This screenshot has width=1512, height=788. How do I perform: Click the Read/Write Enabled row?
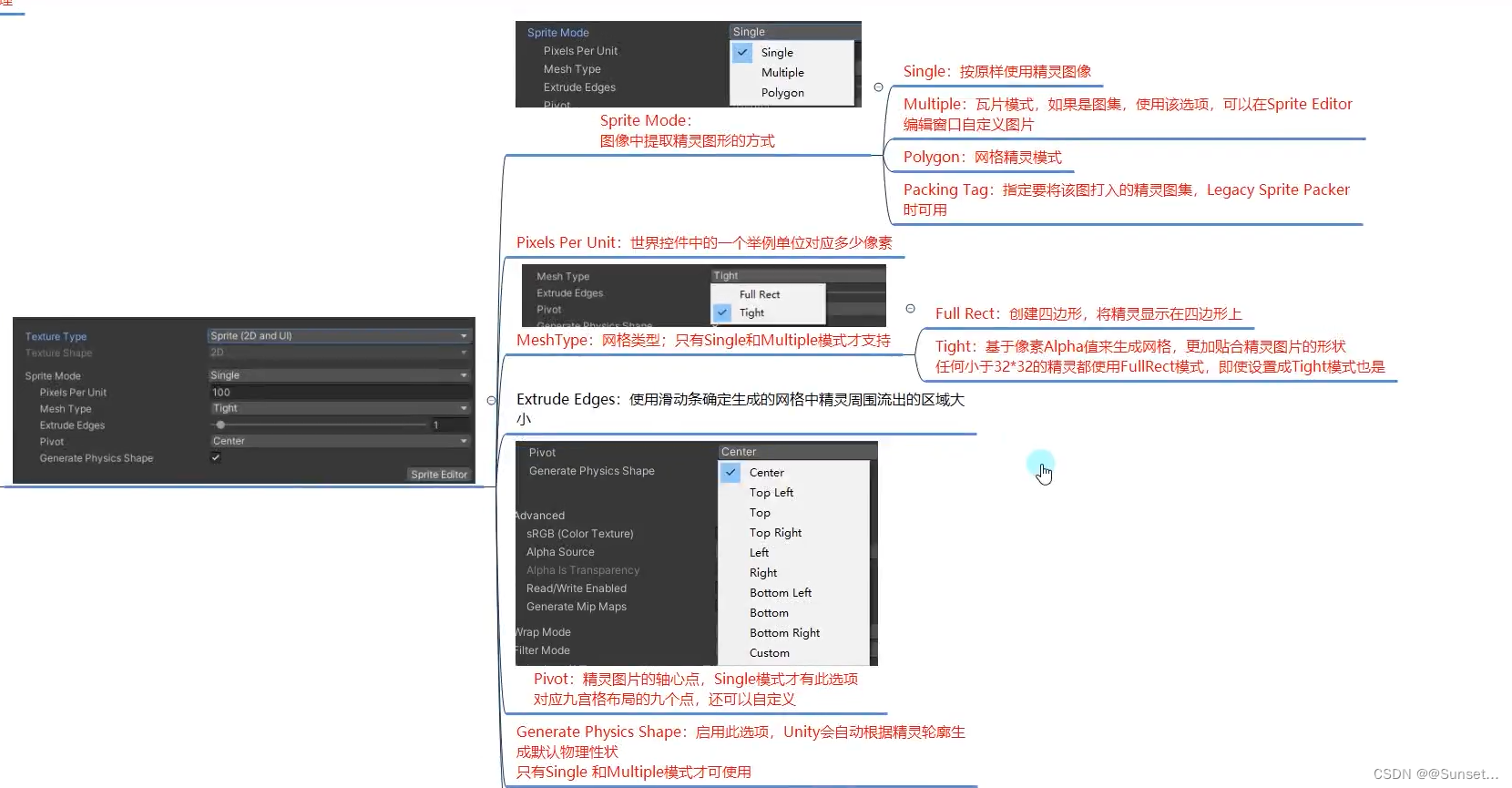577,588
